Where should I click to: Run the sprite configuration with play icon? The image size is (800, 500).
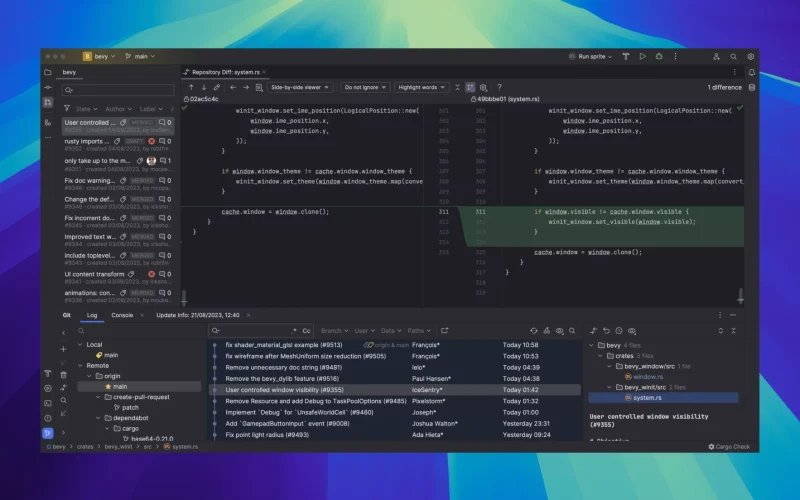click(642, 57)
